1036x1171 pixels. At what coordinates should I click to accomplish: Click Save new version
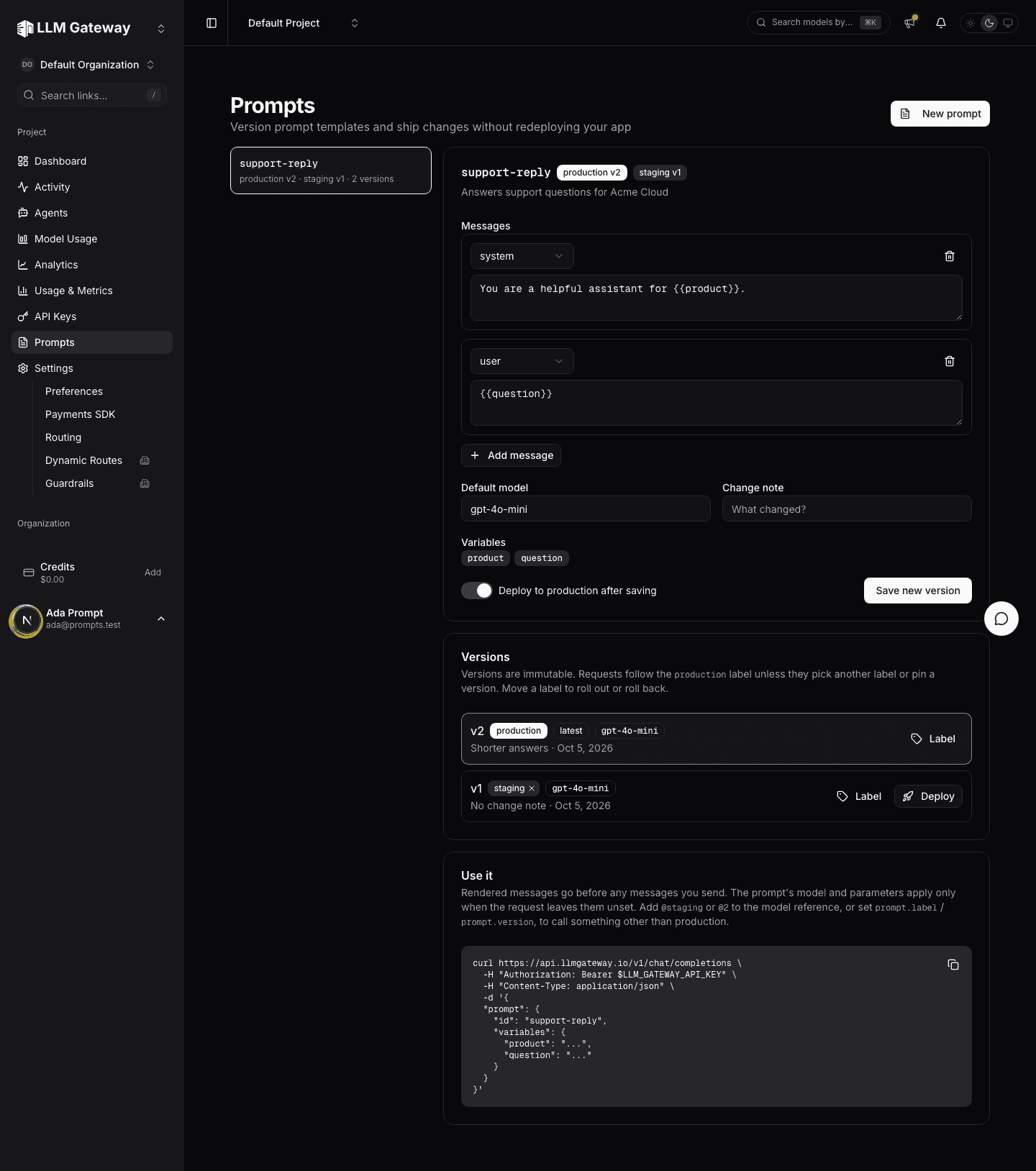point(918,591)
